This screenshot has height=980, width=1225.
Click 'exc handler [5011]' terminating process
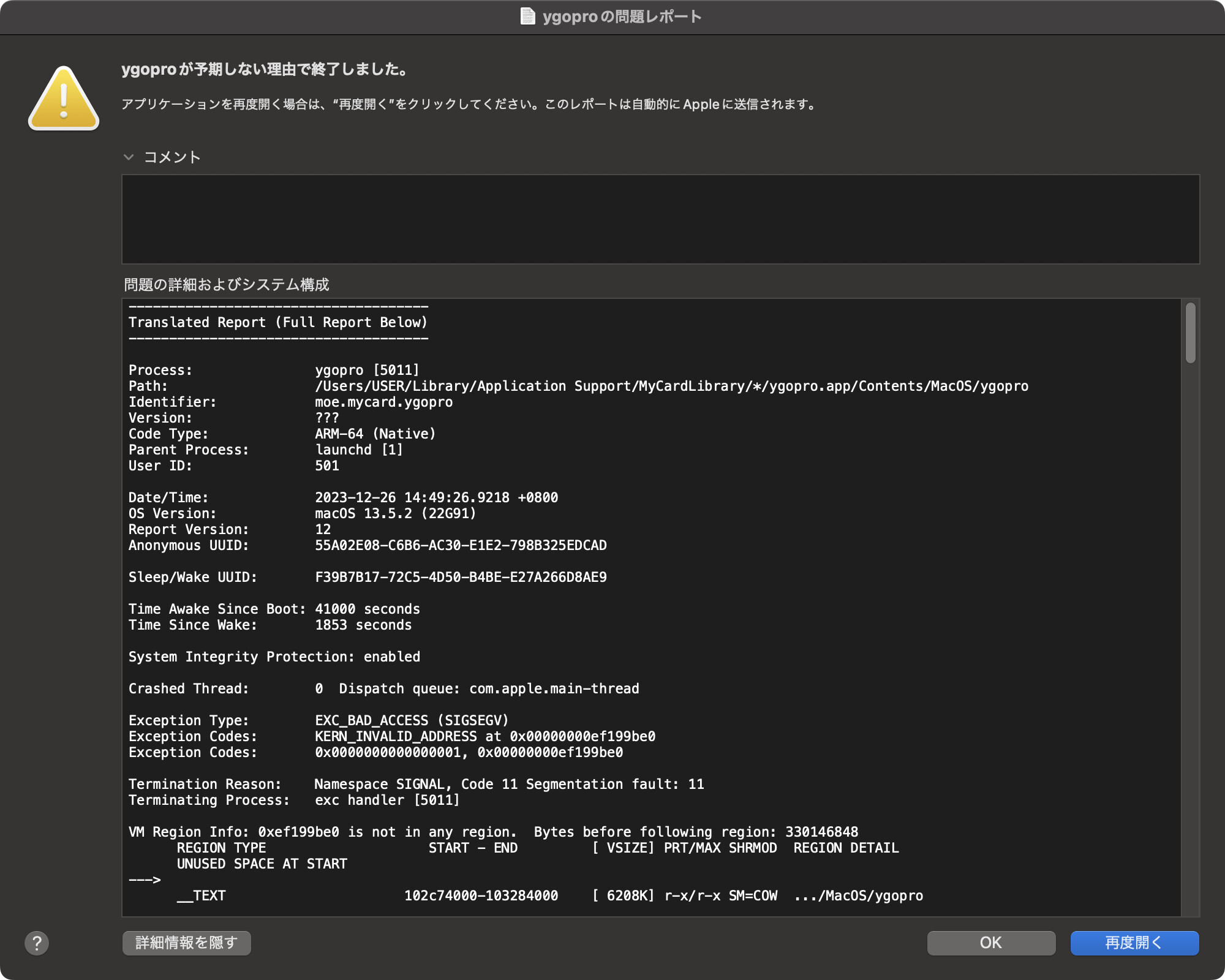[x=387, y=800]
